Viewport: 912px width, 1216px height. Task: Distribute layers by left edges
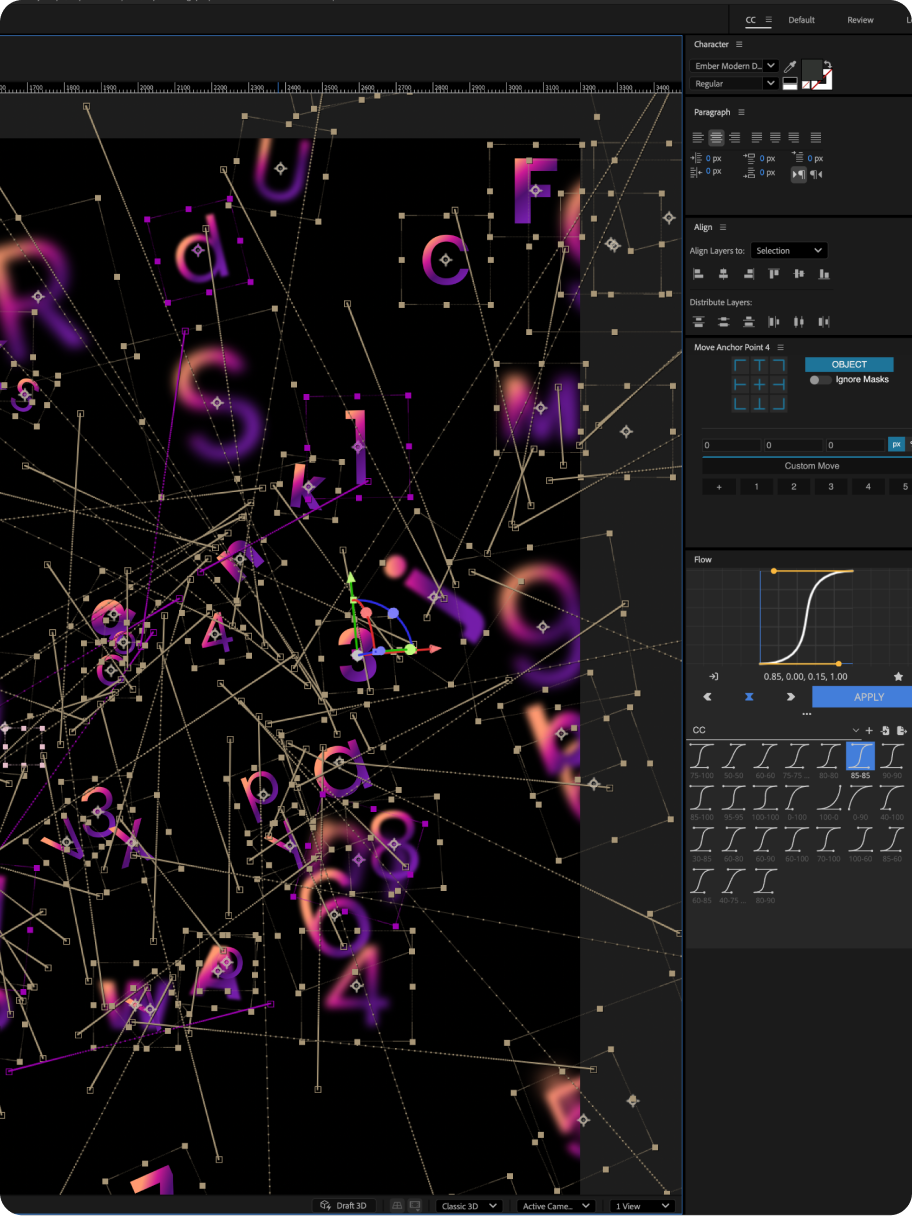(x=774, y=322)
